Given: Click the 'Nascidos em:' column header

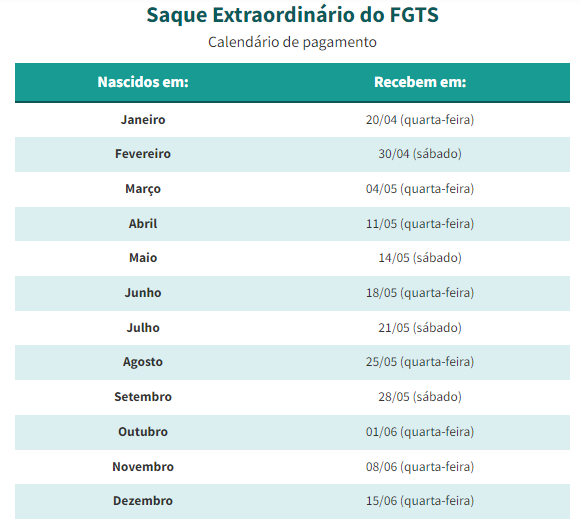Looking at the screenshot, I should pyautogui.click(x=143, y=82).
